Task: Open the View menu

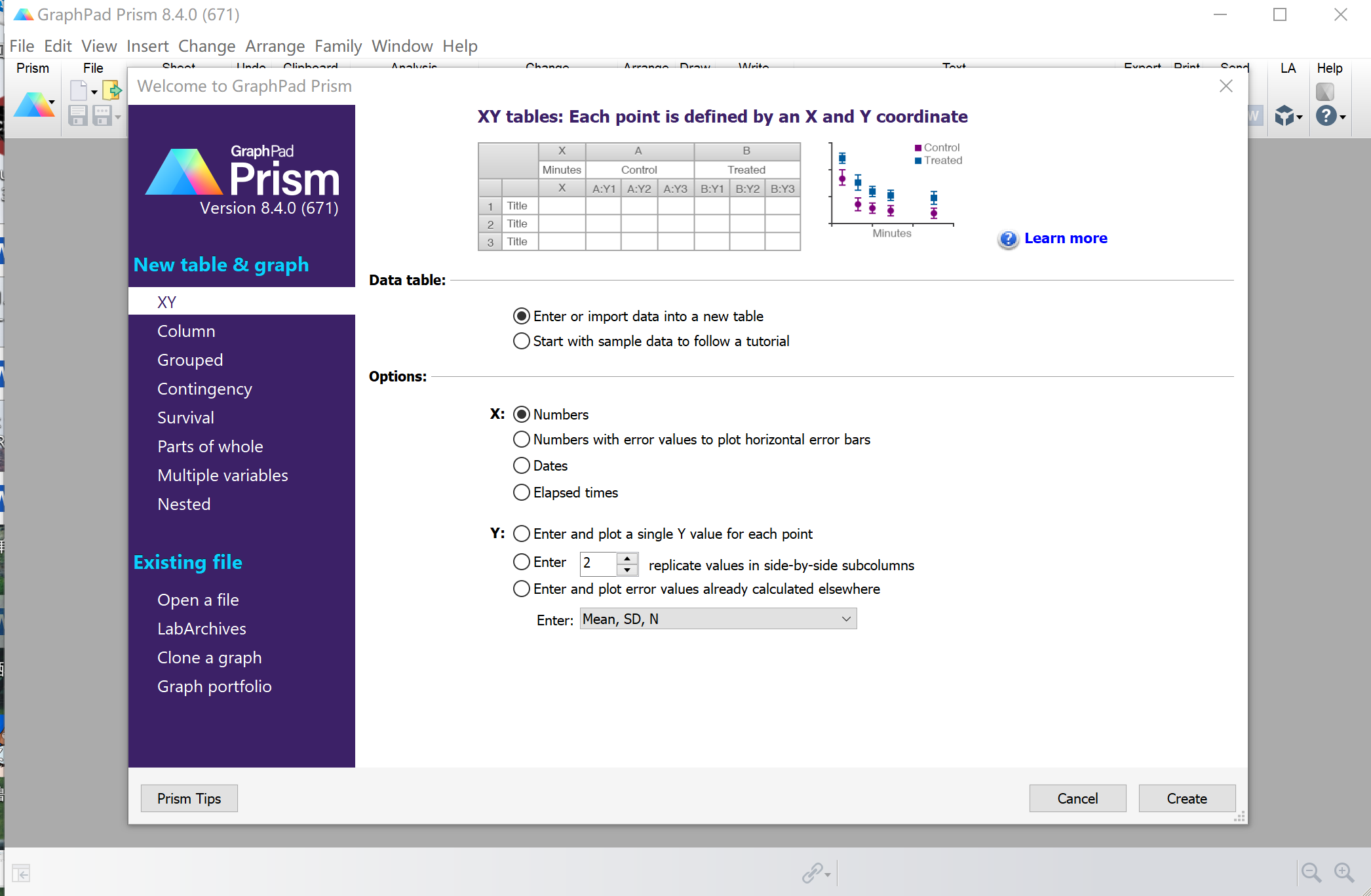Action: (99, 47)
